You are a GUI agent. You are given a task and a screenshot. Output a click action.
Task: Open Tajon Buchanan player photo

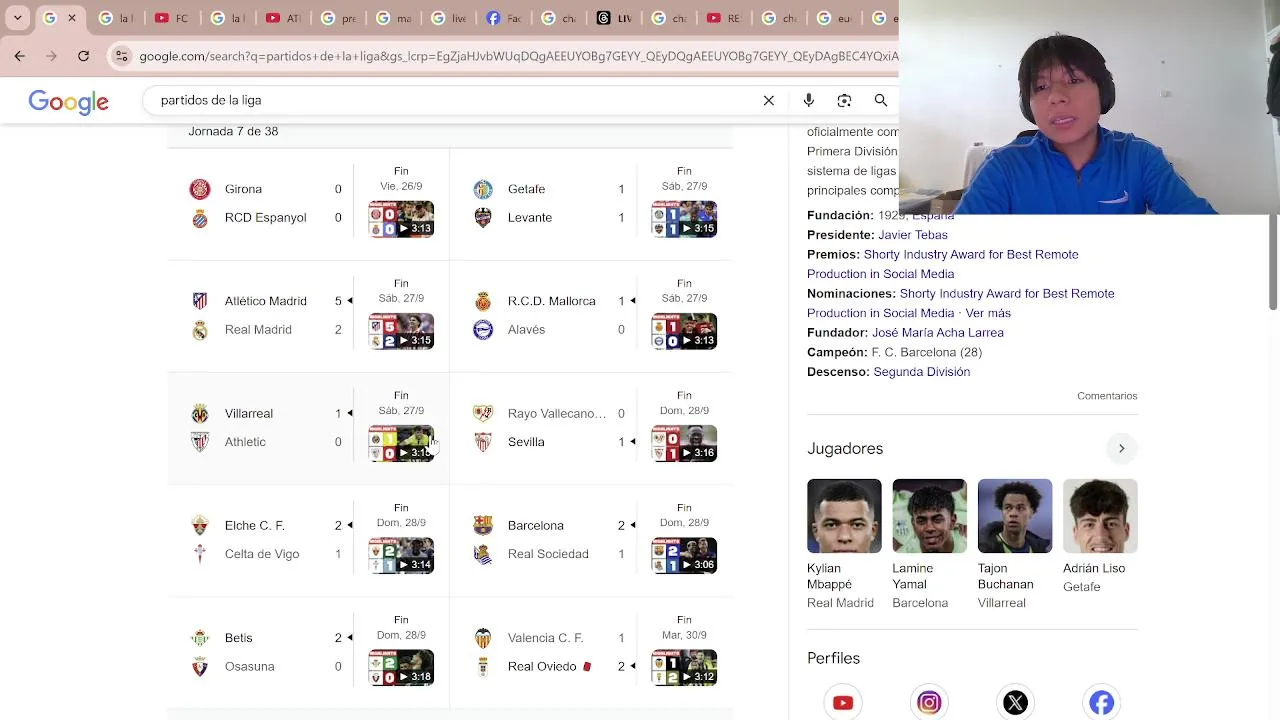click(1015, 516)
